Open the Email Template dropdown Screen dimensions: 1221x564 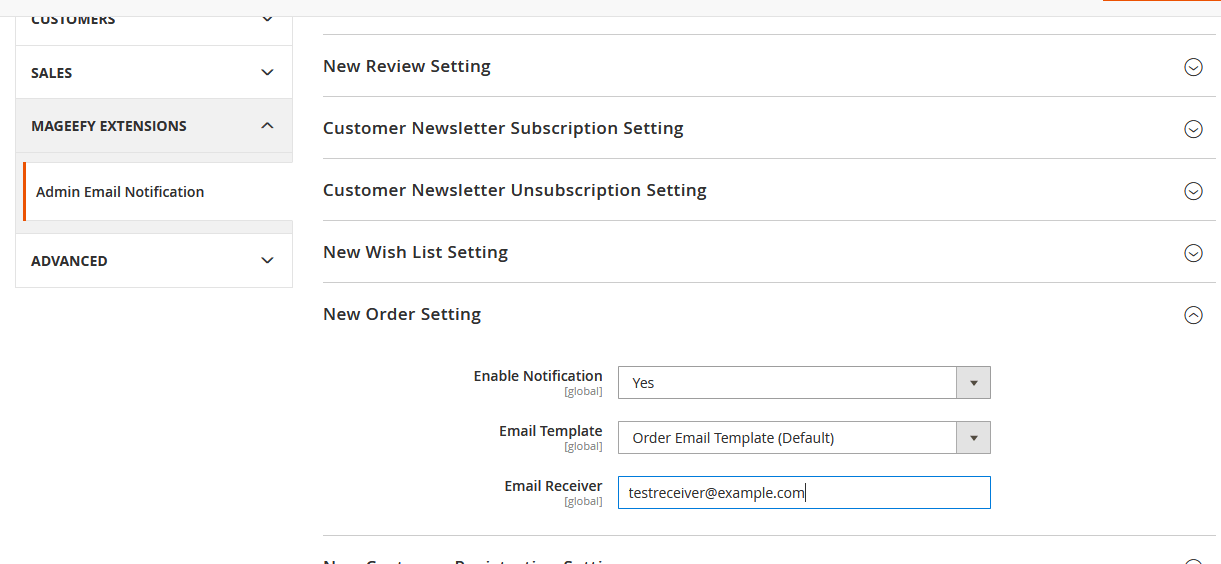coord(788,438)
